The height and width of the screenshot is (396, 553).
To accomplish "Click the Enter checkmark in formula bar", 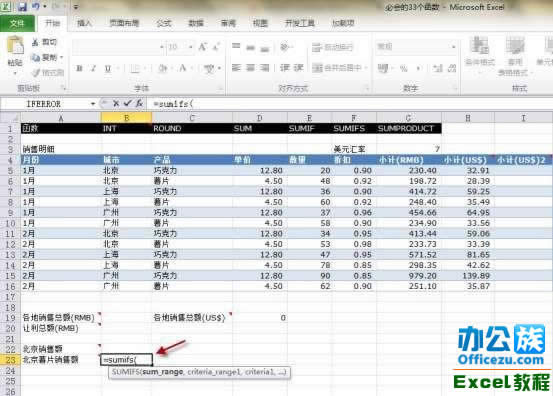I will tap(128, 103).
